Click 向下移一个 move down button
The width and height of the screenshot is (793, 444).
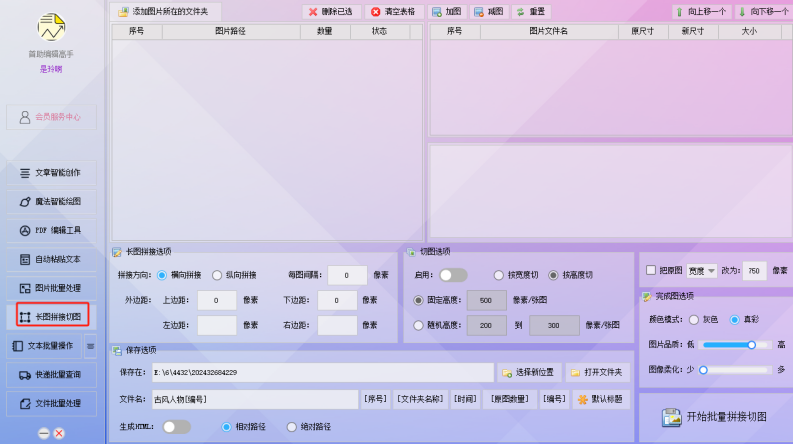click(764, 12)
